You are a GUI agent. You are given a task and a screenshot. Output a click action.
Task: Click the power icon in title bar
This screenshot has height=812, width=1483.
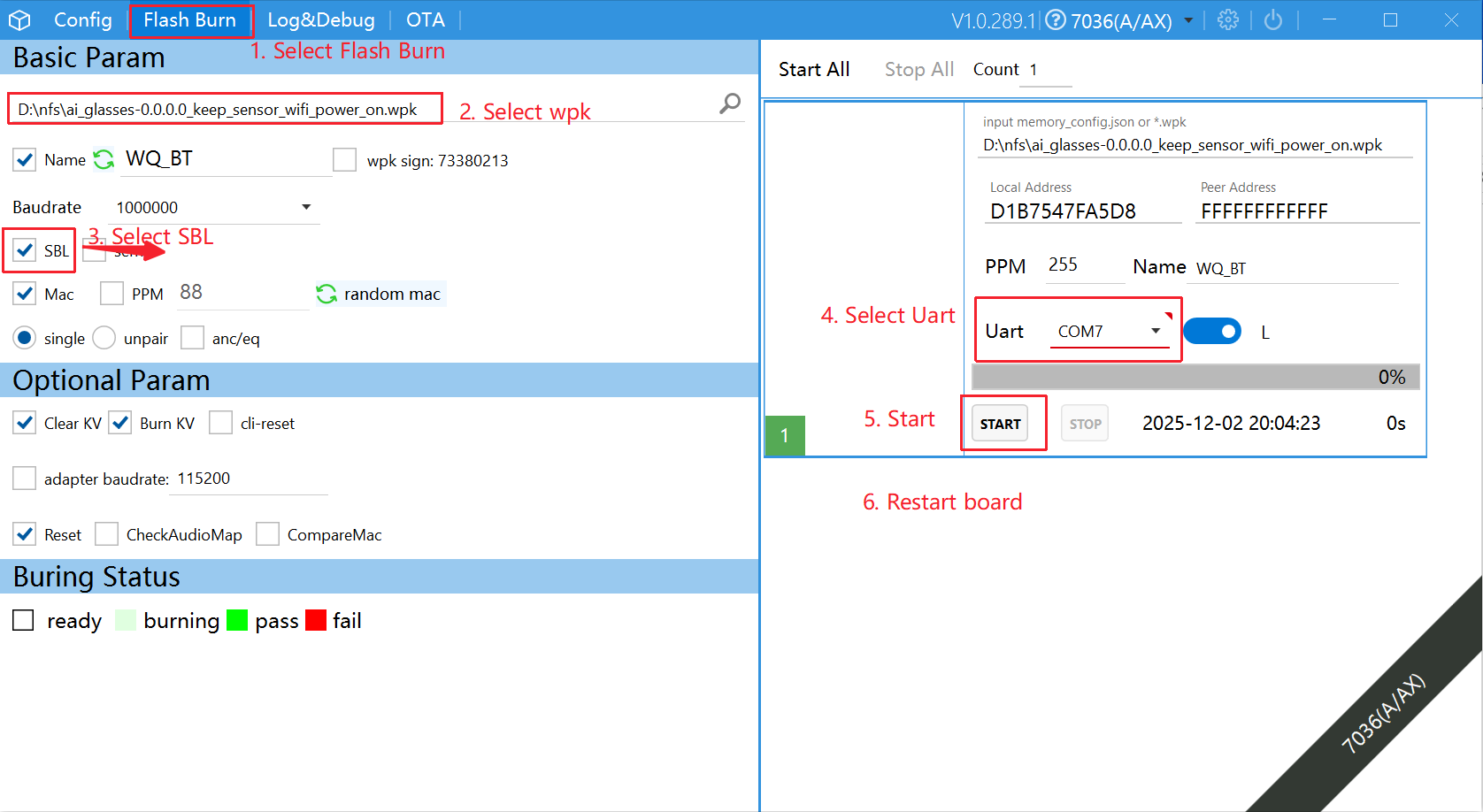(1273, 19)
